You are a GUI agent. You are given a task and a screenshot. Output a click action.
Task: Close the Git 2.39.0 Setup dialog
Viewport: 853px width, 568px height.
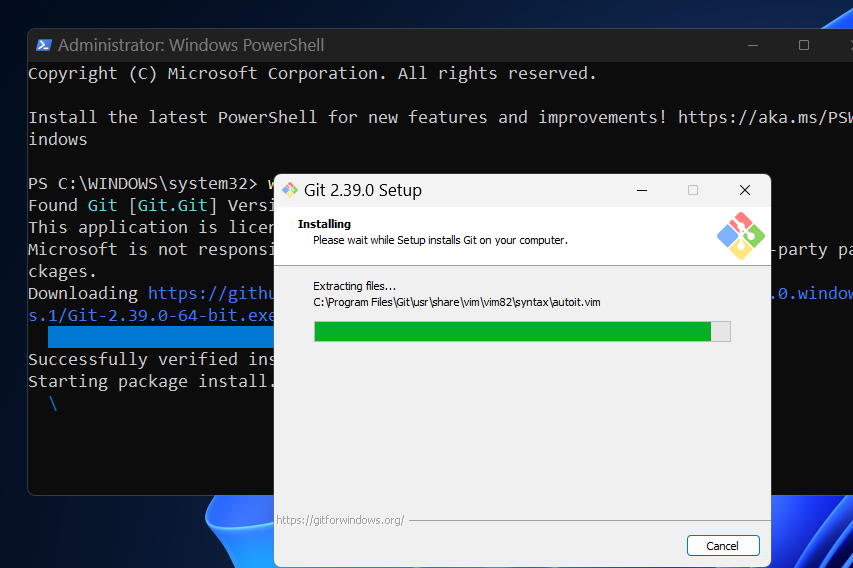(x=745, y=190)
